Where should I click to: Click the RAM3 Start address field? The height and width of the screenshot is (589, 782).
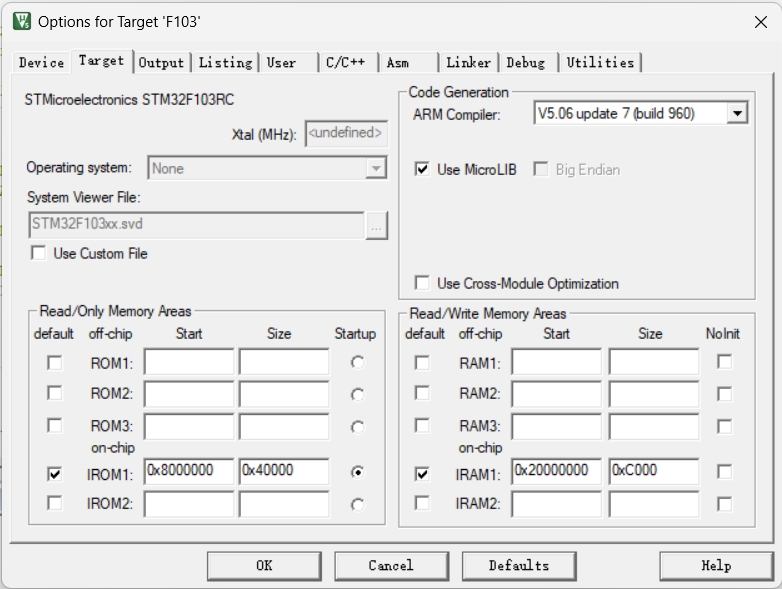point(556,426)
